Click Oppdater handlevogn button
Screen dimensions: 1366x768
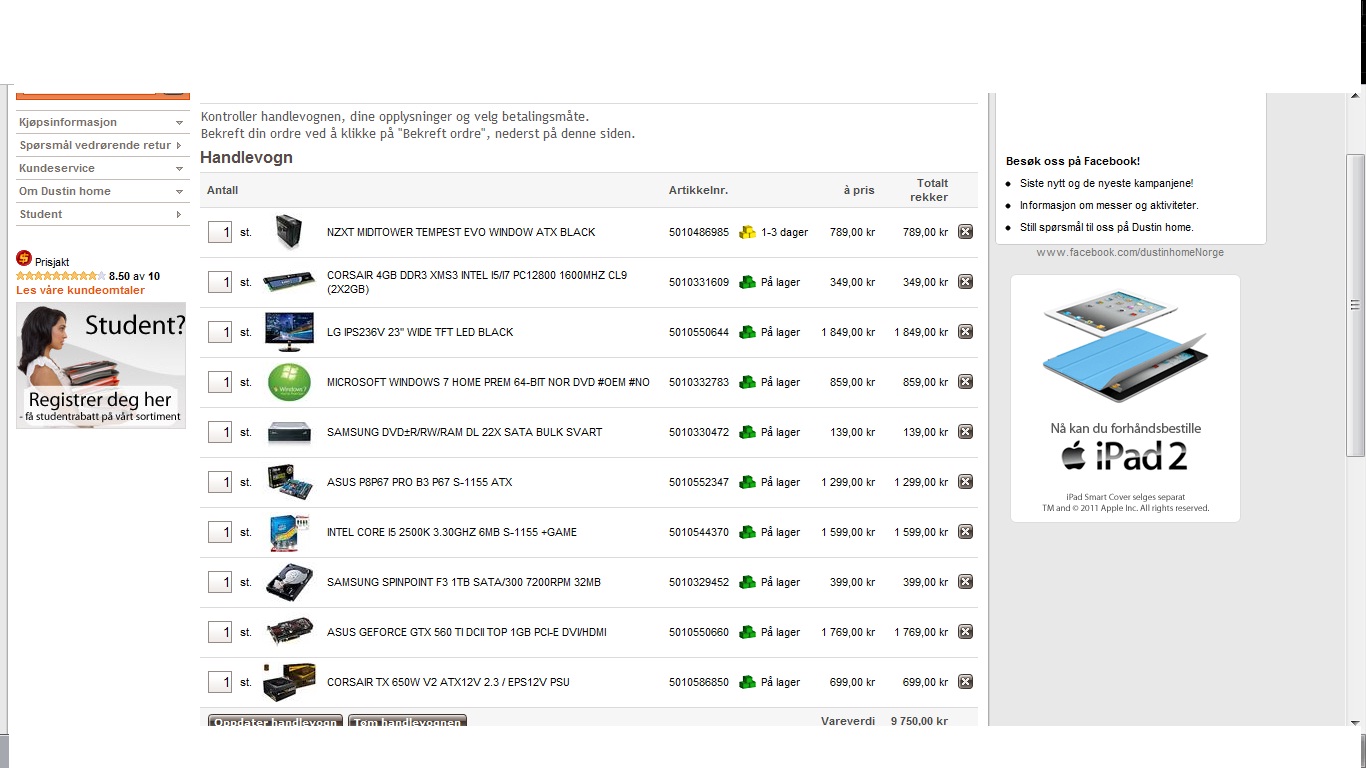[x=275, y=721]
